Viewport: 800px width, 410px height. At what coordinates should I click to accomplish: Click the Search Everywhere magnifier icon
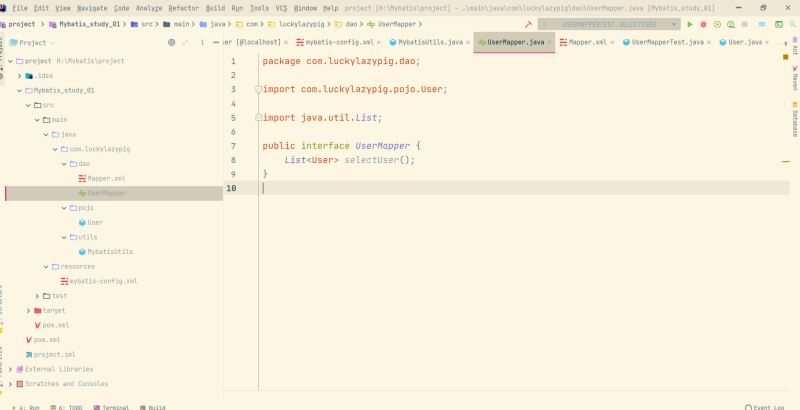pyautogui.click(x=790, y=24)
